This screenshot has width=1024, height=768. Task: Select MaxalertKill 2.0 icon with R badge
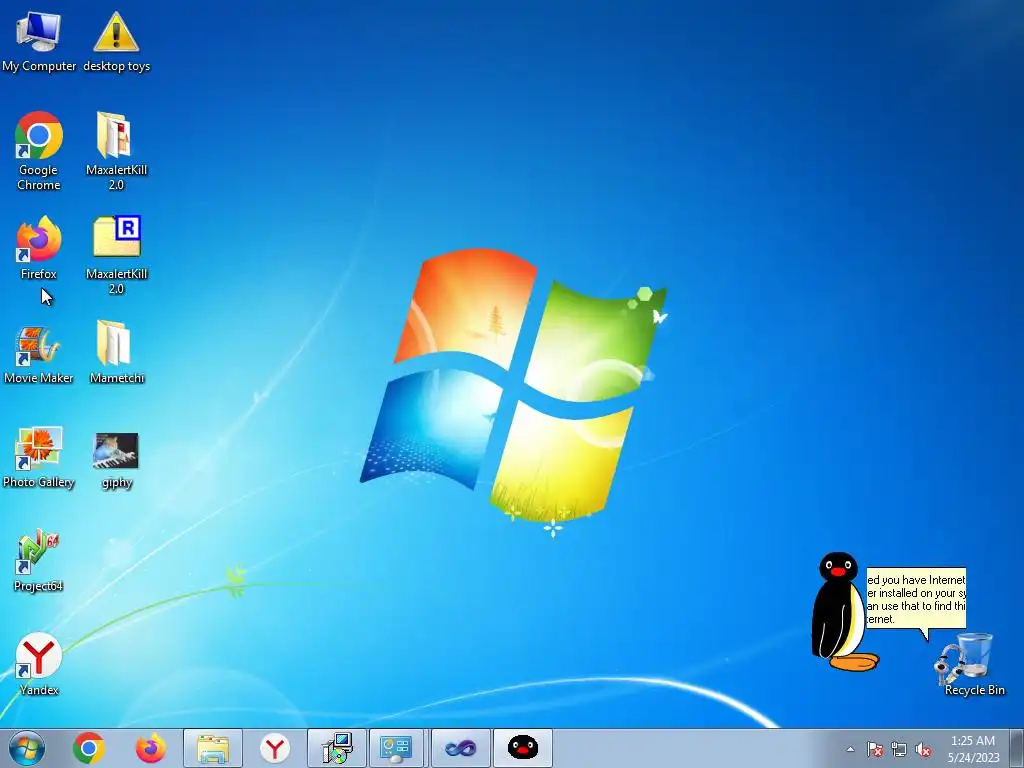(x=116, y=255)
